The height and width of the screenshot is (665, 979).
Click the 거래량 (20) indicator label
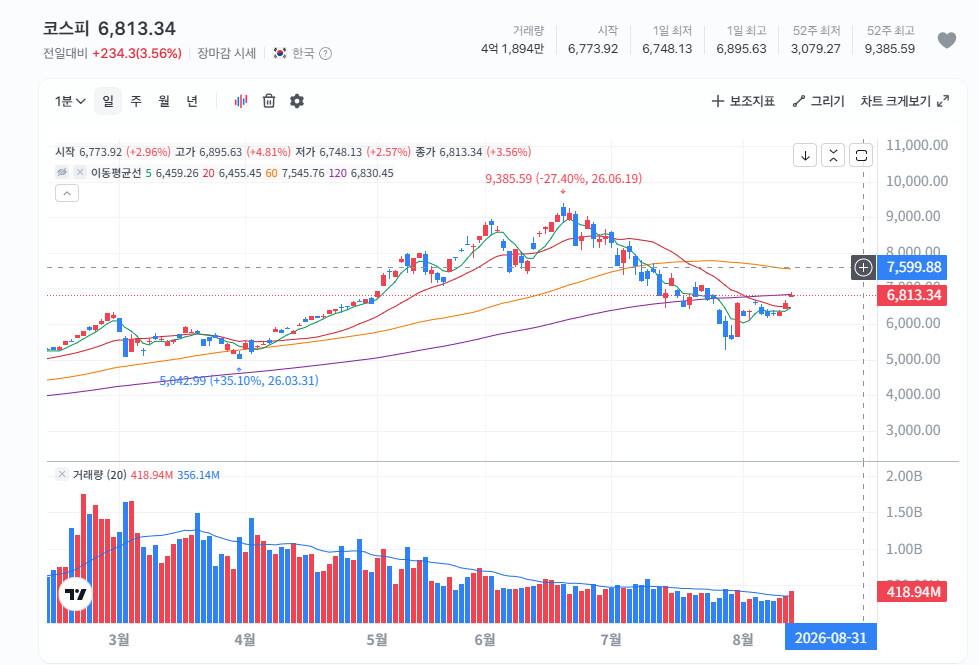click(99, 475)
